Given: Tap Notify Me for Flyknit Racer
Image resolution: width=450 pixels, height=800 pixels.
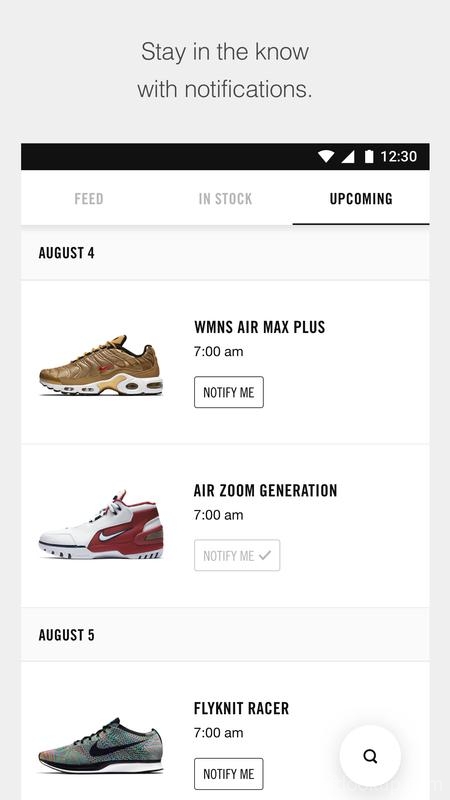Looking at the screenshot, I should pyautogui.click(x=229, y=774).
